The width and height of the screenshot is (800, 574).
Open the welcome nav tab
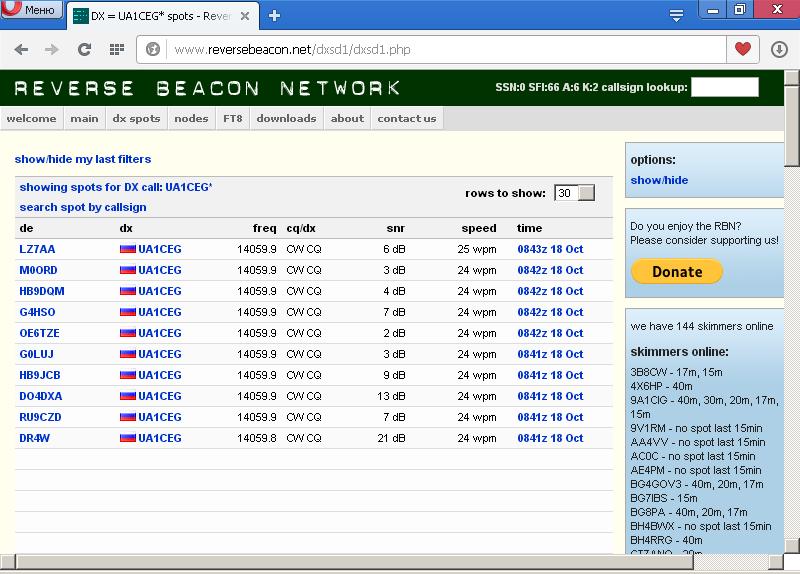(x=32, y=118)
